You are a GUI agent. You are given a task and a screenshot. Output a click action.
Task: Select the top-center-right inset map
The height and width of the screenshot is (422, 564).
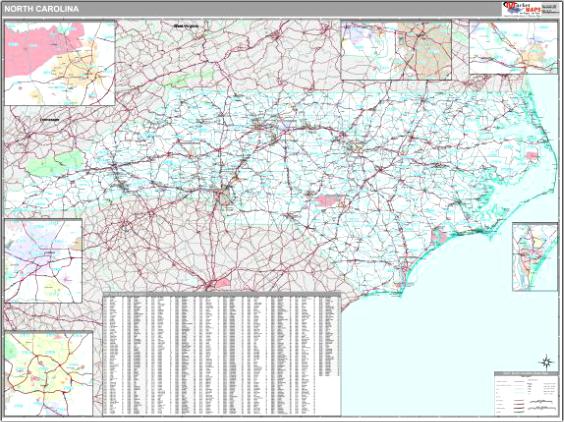coord(396,50)
